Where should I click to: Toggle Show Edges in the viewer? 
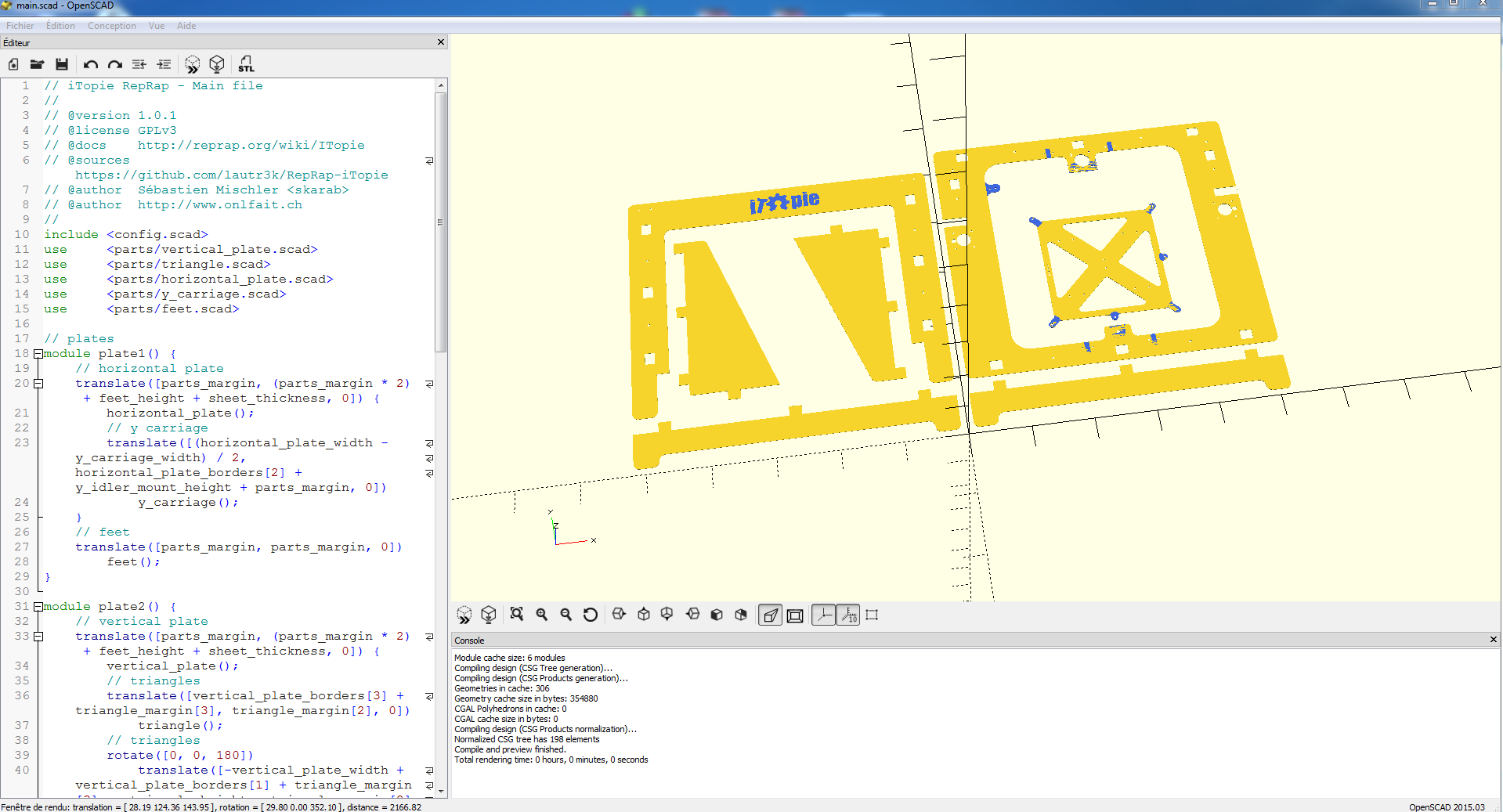(x=872, y=615)
